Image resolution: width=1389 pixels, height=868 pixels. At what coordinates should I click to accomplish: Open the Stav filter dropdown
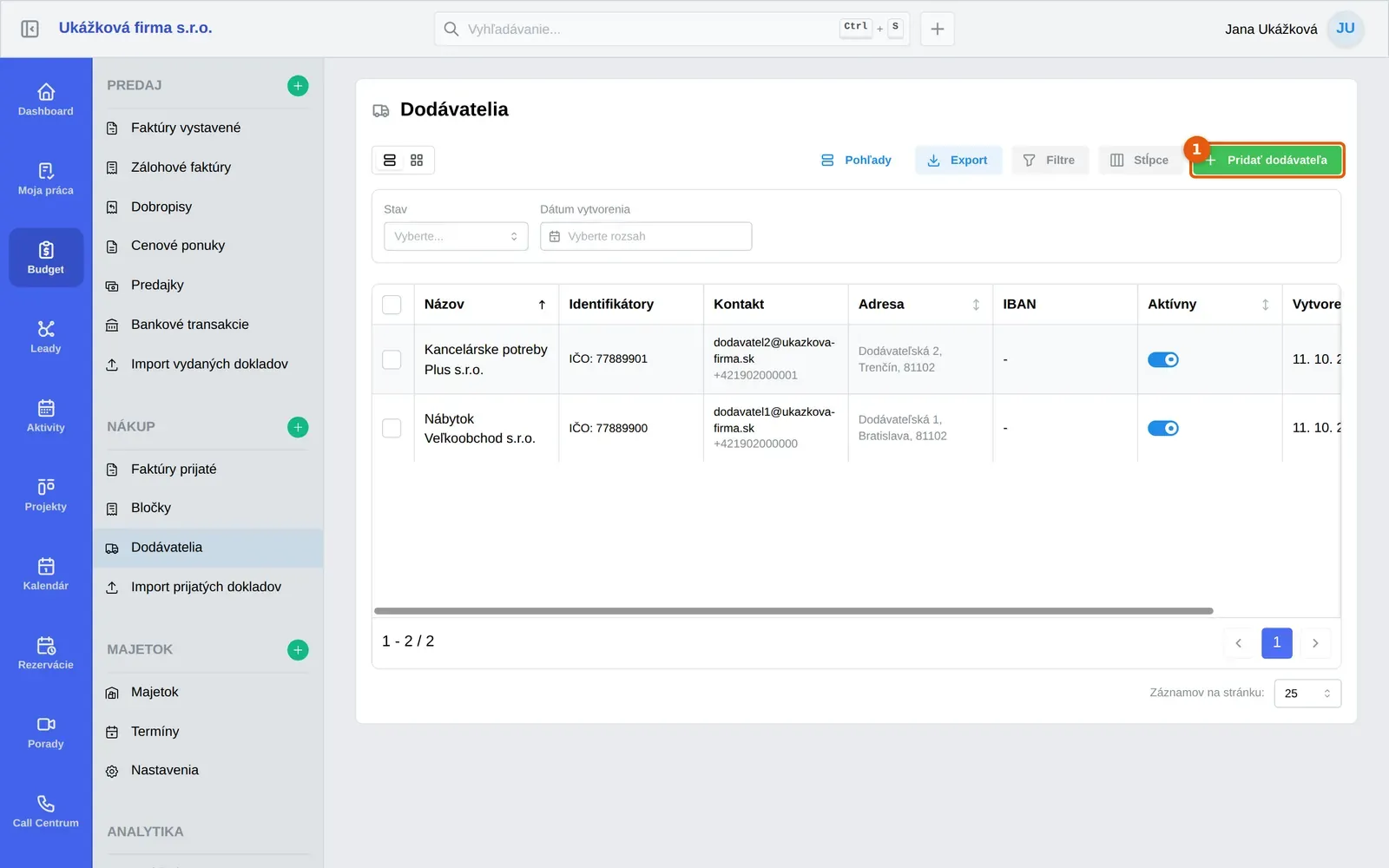click(x=456, y=236)
